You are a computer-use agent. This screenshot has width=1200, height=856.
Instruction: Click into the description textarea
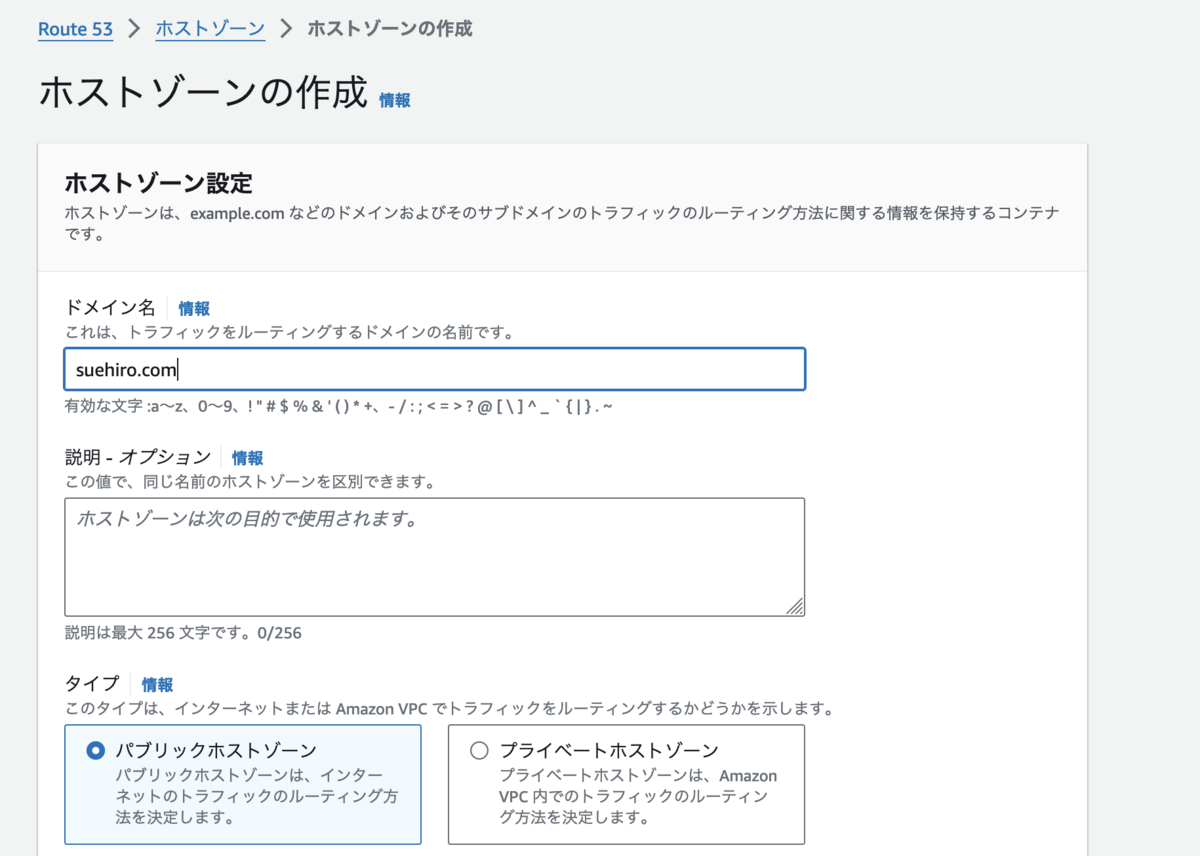pyautogui.click(x=435, y=557)
